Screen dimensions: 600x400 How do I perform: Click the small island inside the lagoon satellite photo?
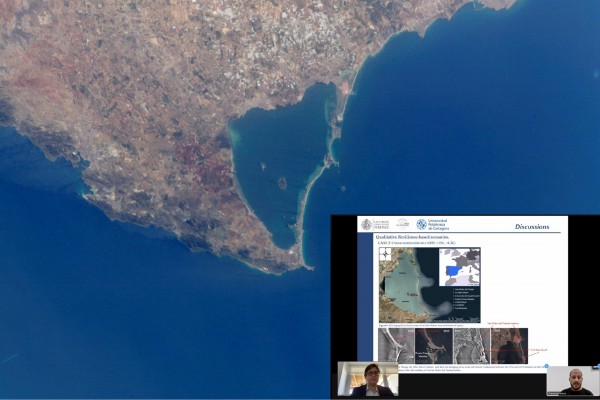282,183
